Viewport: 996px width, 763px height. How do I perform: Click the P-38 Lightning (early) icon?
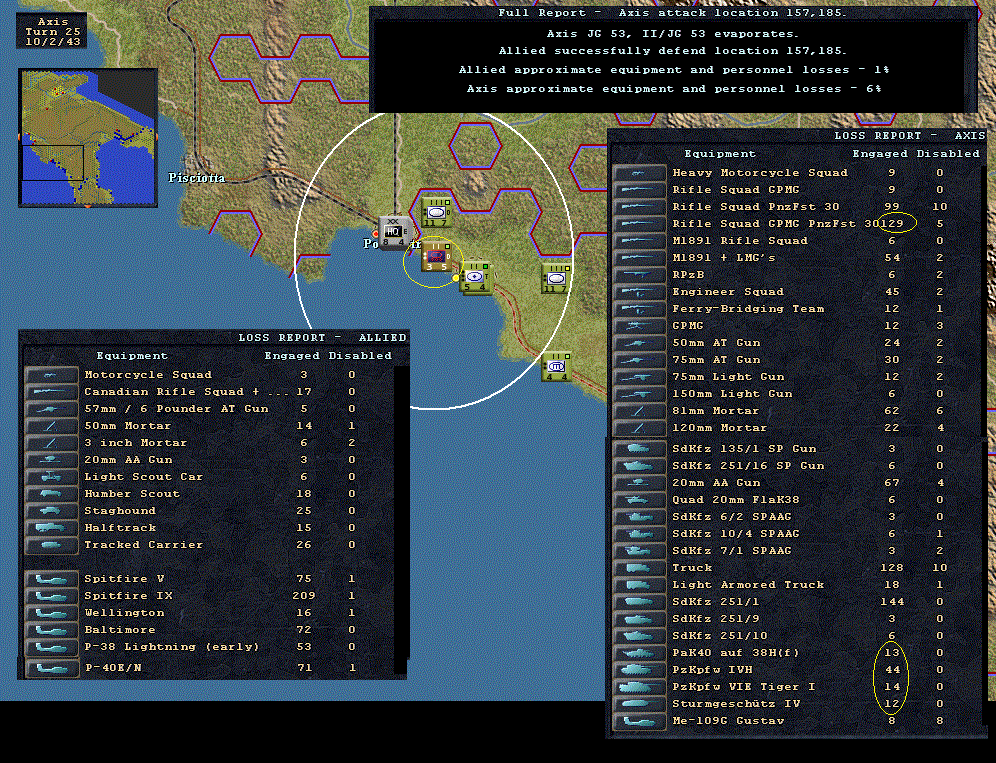[51, 647]
